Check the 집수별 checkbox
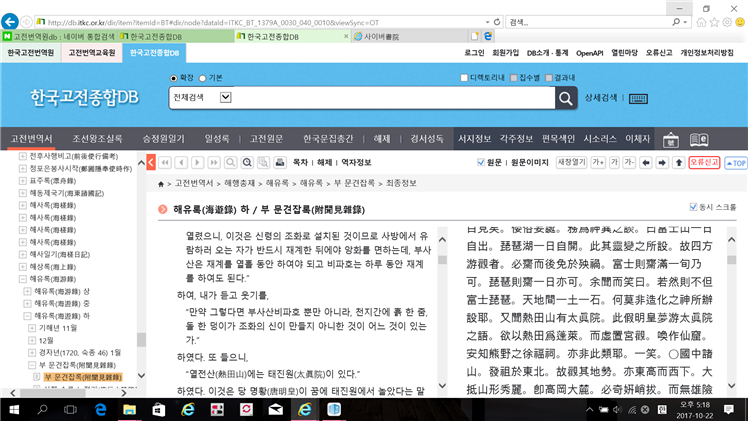Viewport: 748px width, 421px height. point(514,78)
